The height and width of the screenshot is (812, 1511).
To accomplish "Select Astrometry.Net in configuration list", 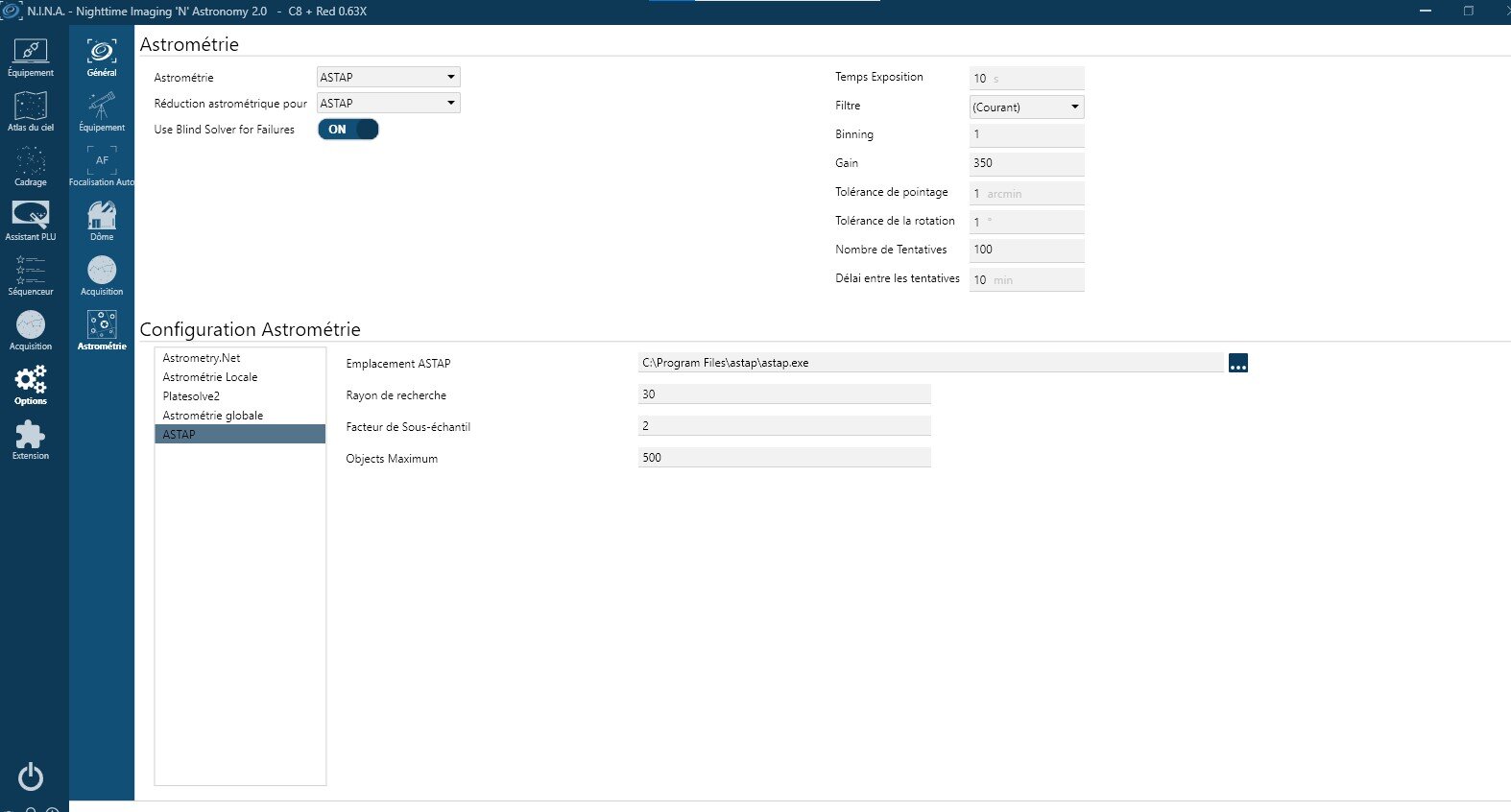I will click(240, 358).
